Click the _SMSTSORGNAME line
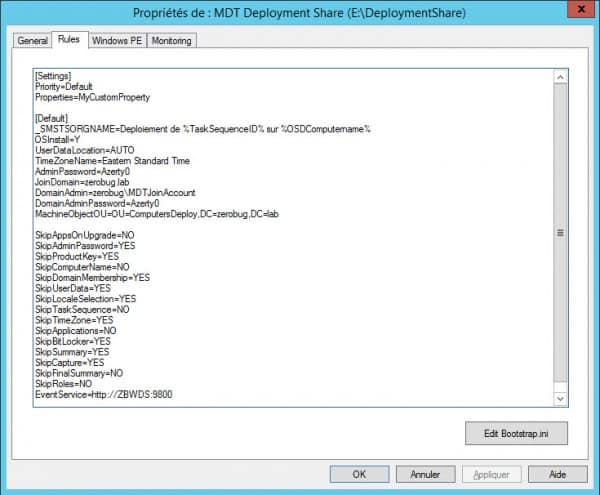The height and width of the screenshot is (495, 600). coord(203,129)
